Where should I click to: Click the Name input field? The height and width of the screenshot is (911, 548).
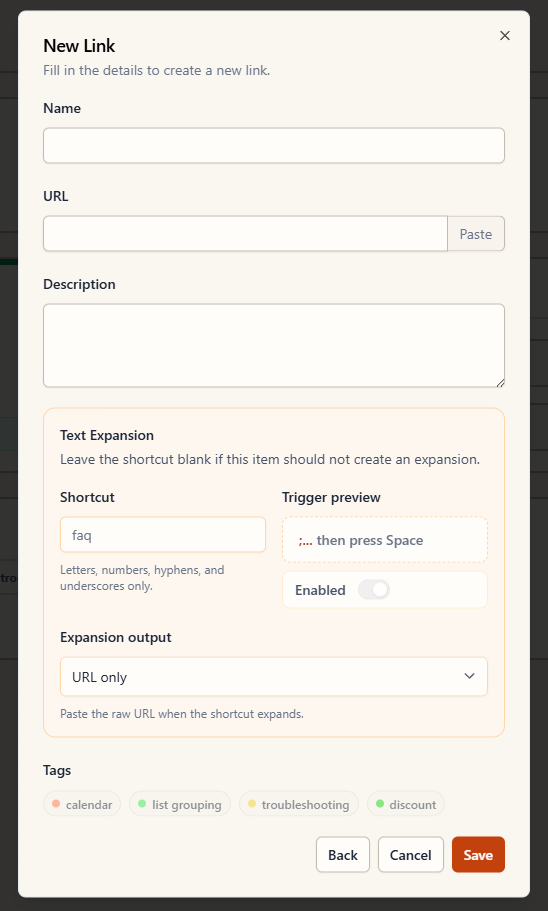pyautogui.click(x=274, y=145)
